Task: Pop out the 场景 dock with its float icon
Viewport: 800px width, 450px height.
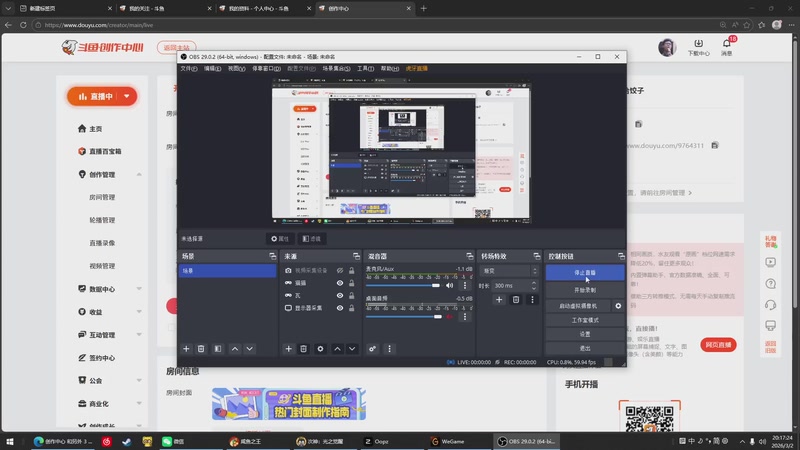Action: pos(272,256)
